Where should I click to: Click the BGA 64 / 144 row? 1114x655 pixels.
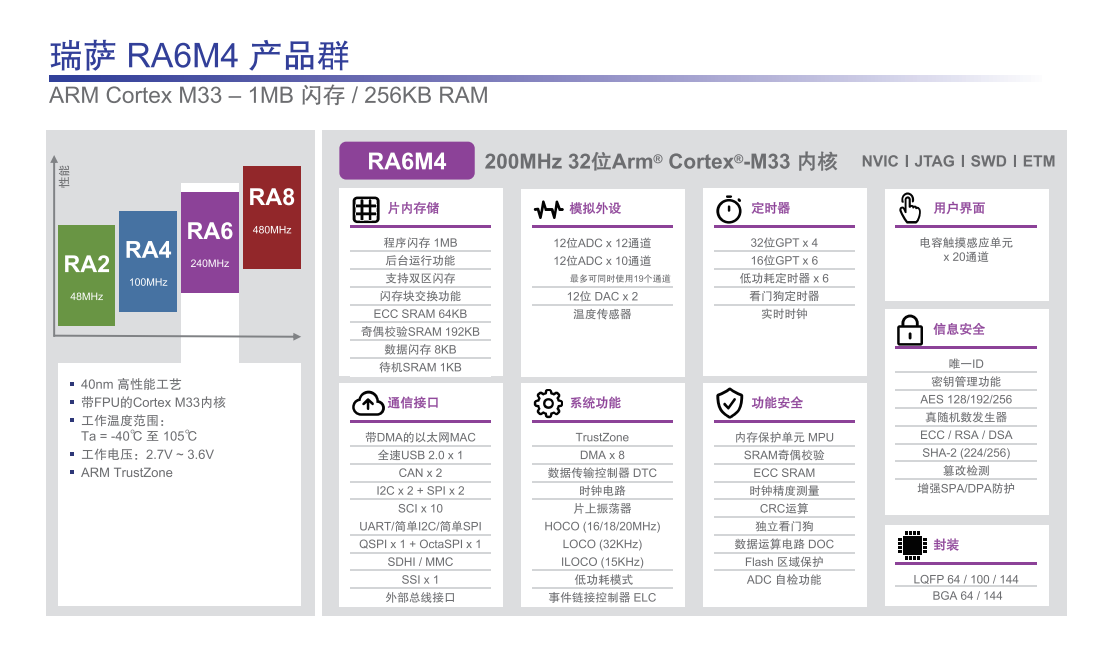pos(966,595)
